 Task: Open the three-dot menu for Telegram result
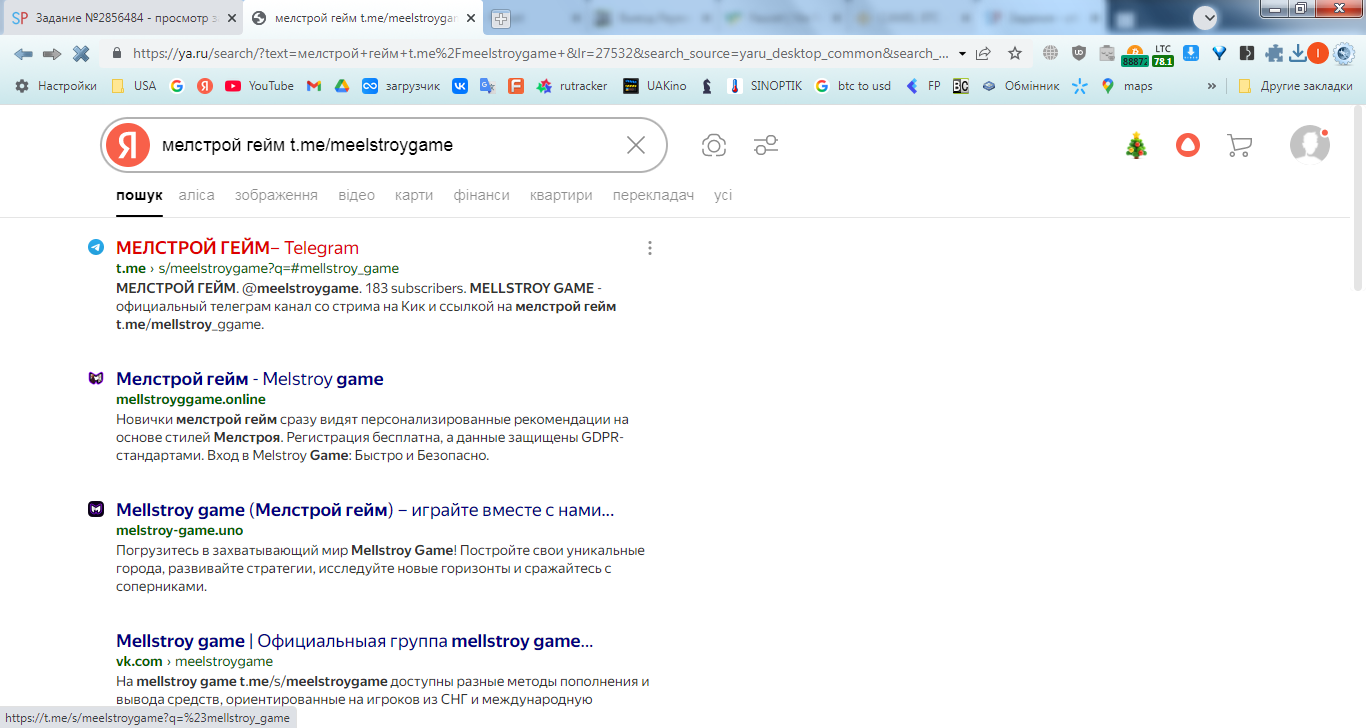tap(650, 248)
